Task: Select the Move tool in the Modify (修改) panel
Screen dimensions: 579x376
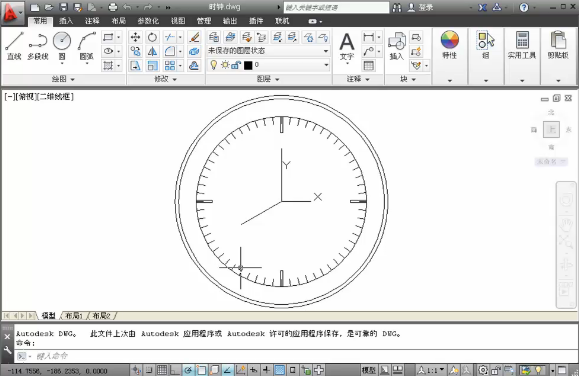Action: (x=135, y=37)
